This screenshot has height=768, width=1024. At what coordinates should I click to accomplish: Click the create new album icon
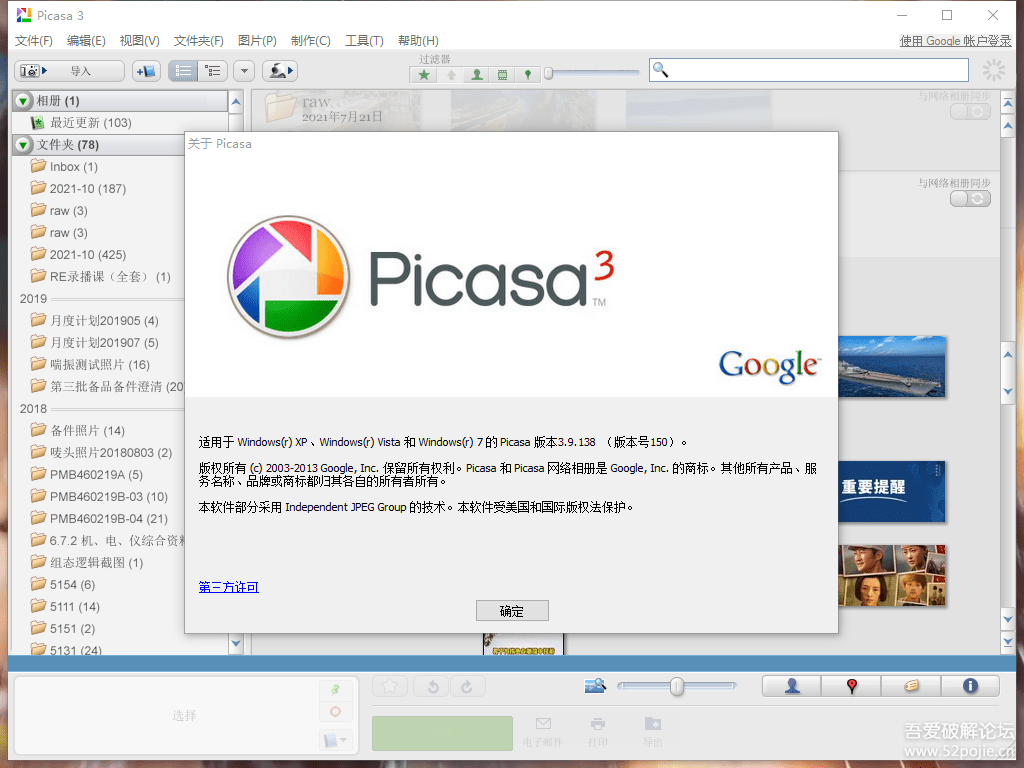tap(146, 71)
